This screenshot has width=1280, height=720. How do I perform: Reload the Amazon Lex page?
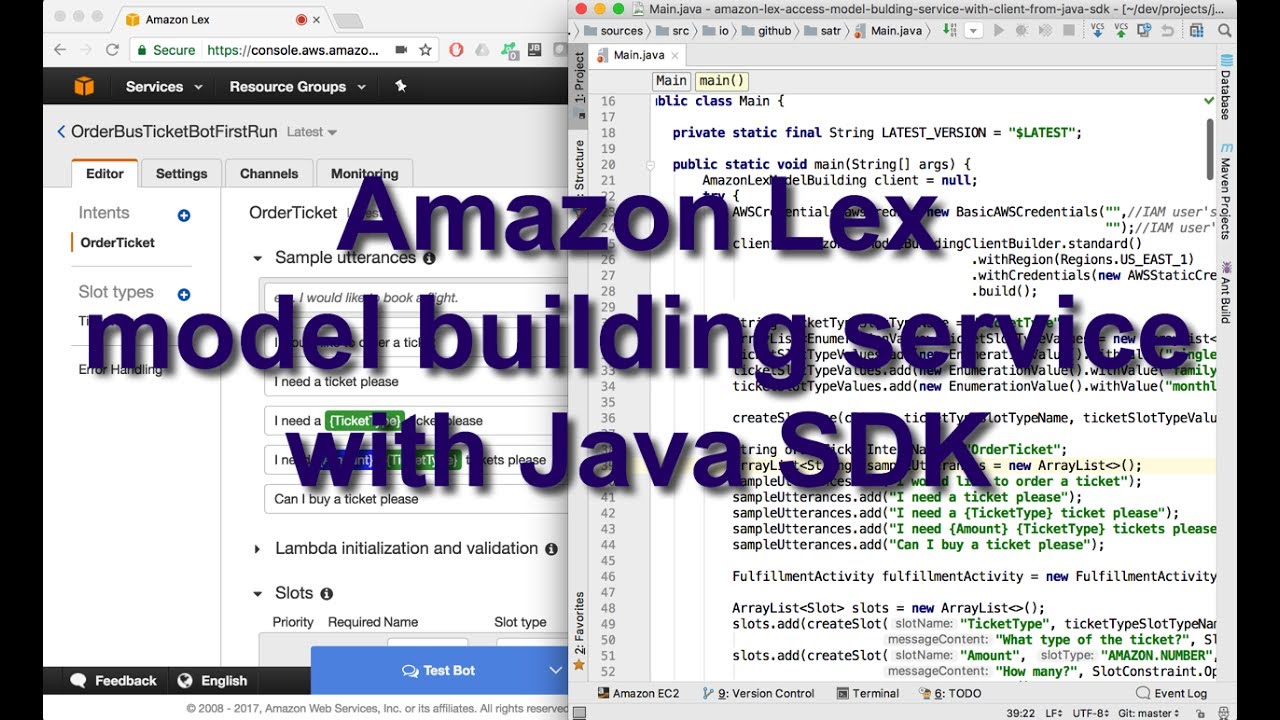click(112, 49)
